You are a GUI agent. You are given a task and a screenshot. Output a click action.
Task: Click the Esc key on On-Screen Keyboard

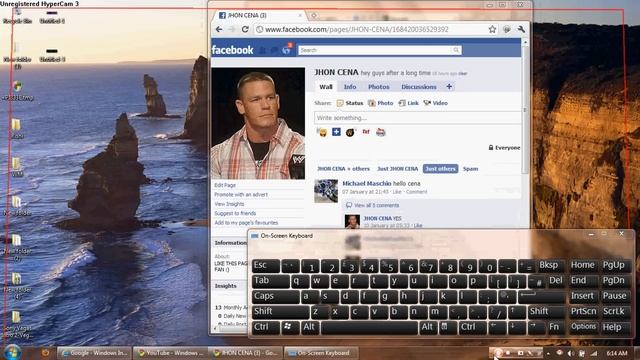(x=266, y=266)
